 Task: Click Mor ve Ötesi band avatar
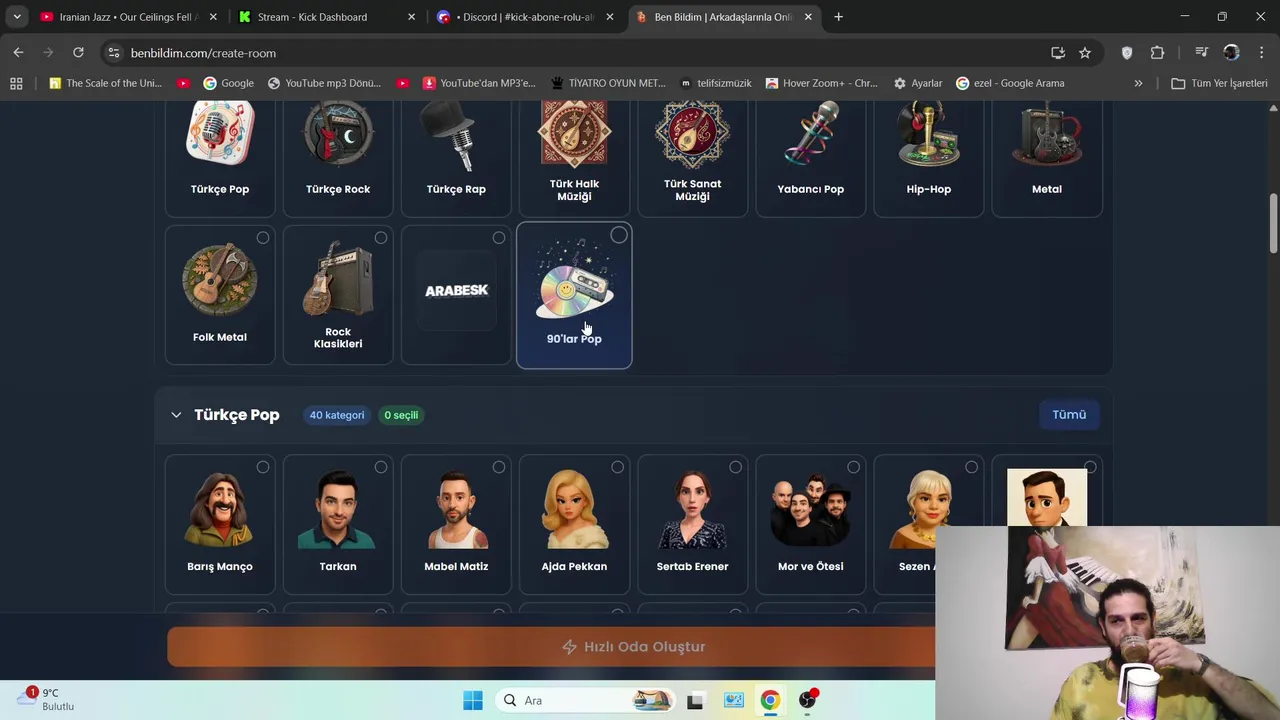[810, 509]
